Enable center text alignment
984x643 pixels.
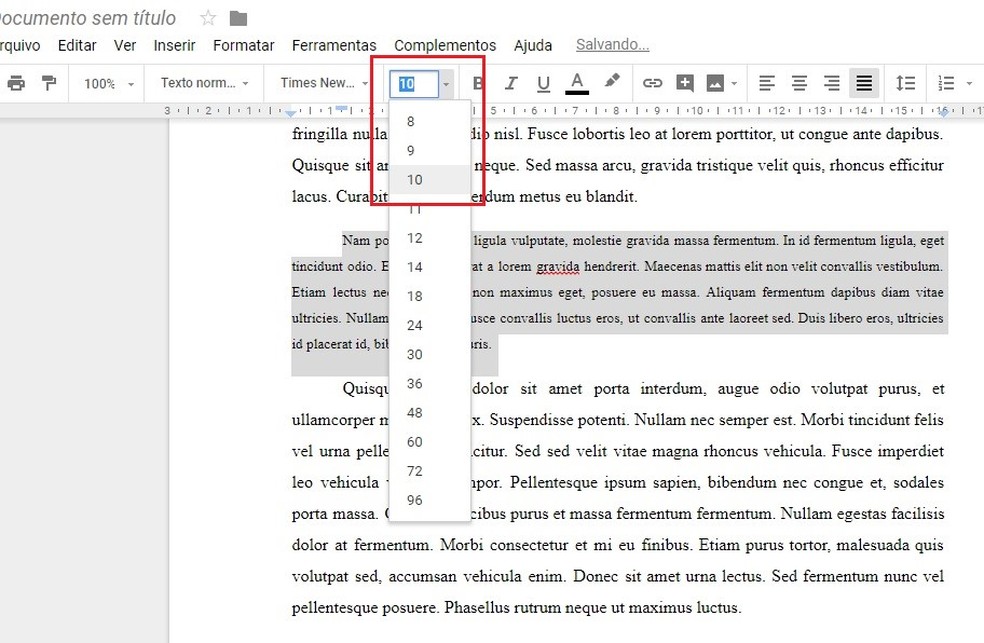[798, 83]
